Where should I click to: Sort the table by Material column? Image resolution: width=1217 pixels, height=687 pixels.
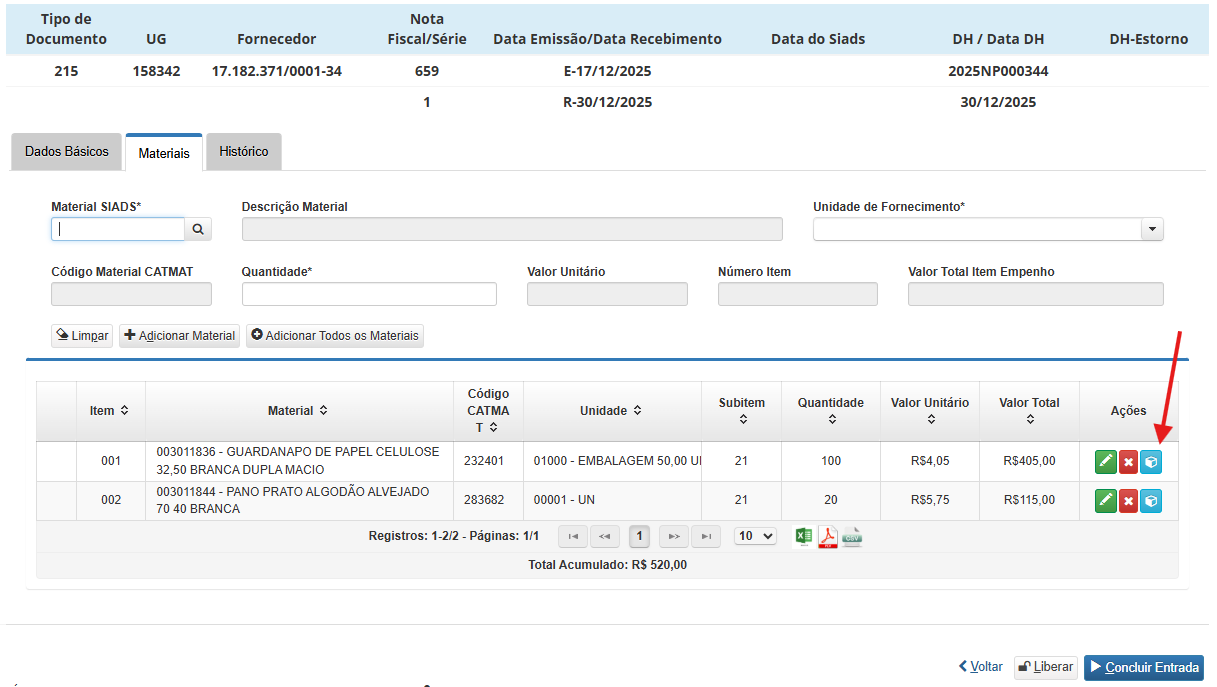(298, 410)
